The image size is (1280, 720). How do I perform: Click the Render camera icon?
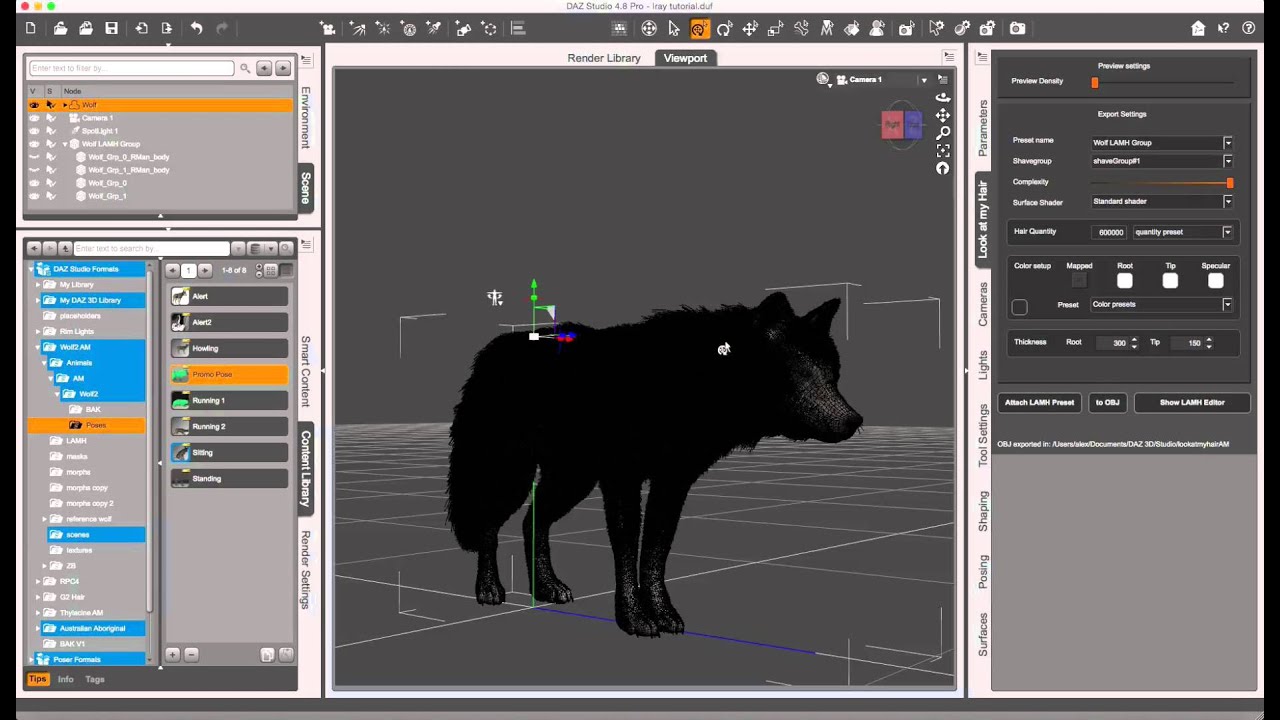click(x=1017, y=29)
